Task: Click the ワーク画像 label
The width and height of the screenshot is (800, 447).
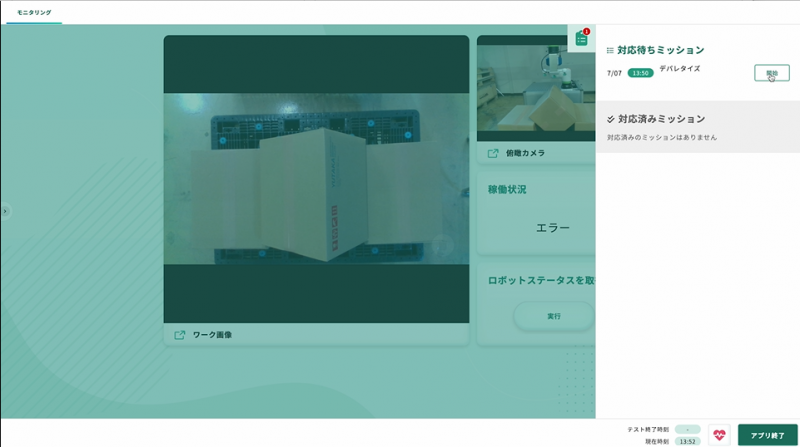Action: 212,335
